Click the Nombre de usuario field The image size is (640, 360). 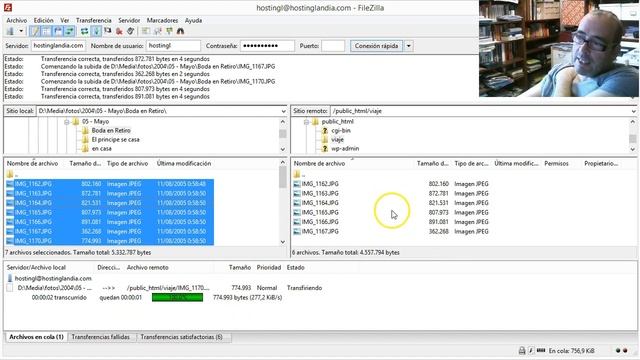click(173, 46)
